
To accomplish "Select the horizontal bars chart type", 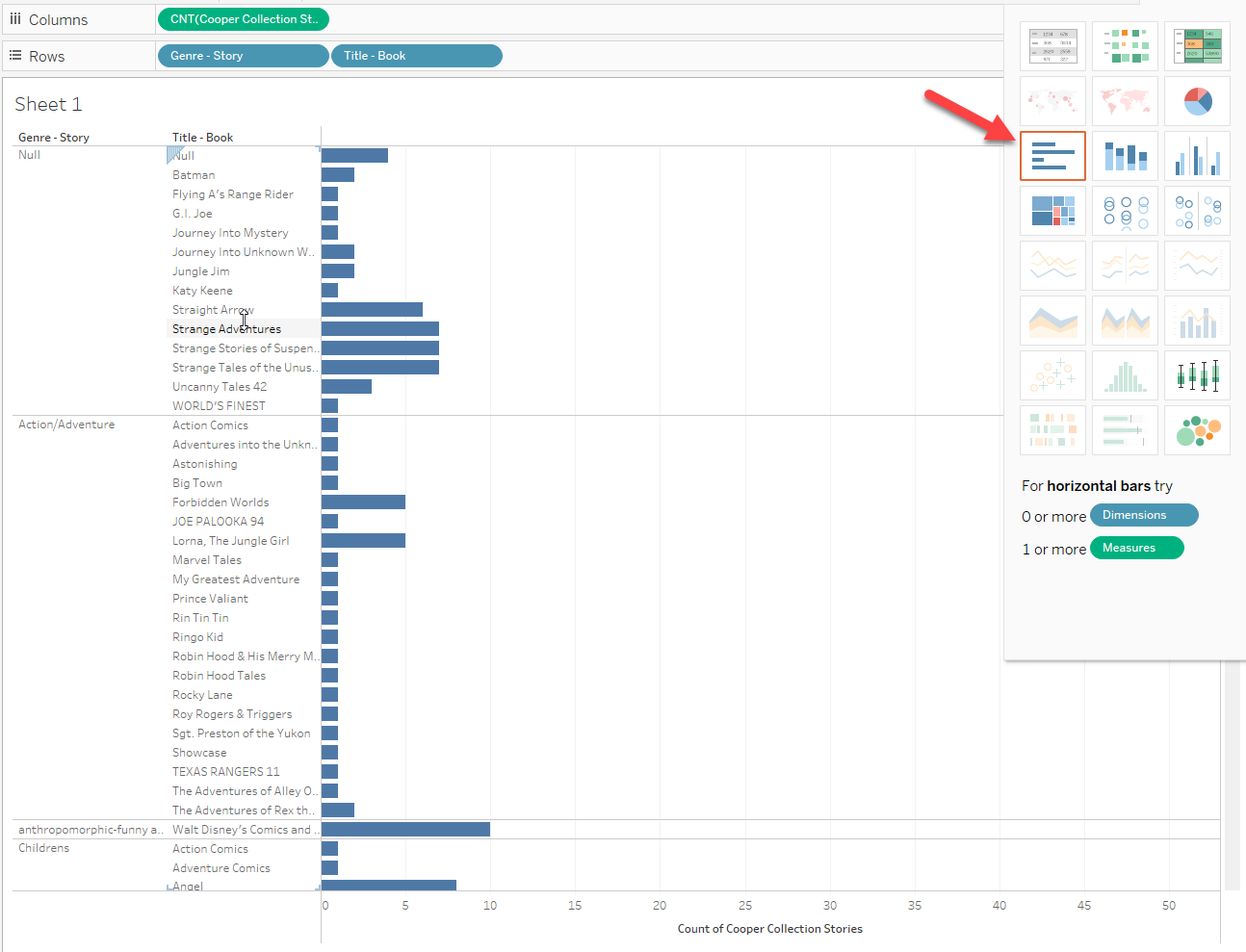I will (1052, 156).
